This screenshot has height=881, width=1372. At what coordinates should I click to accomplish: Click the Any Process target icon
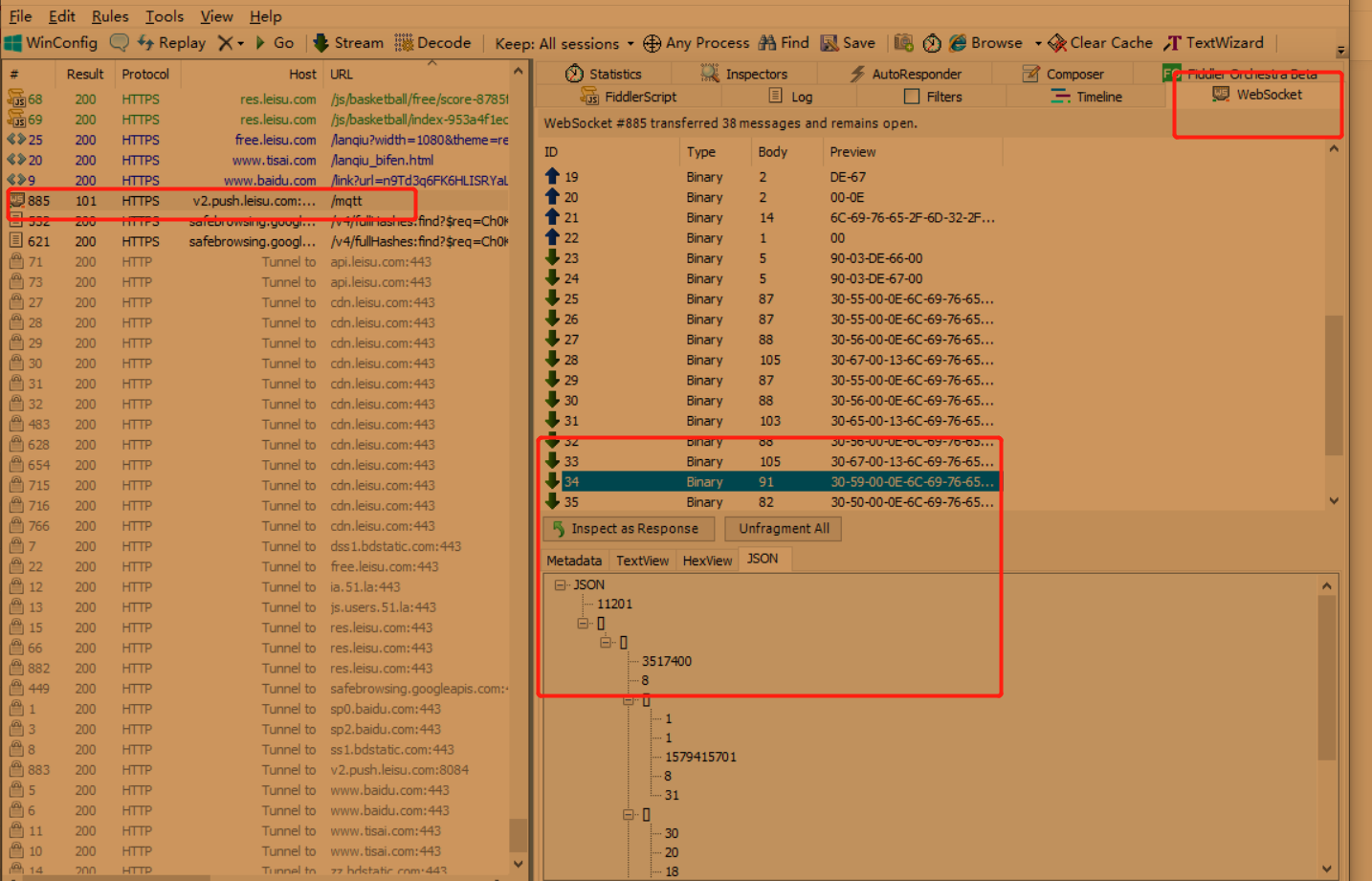pyautogui.click(x=653, y=43)
